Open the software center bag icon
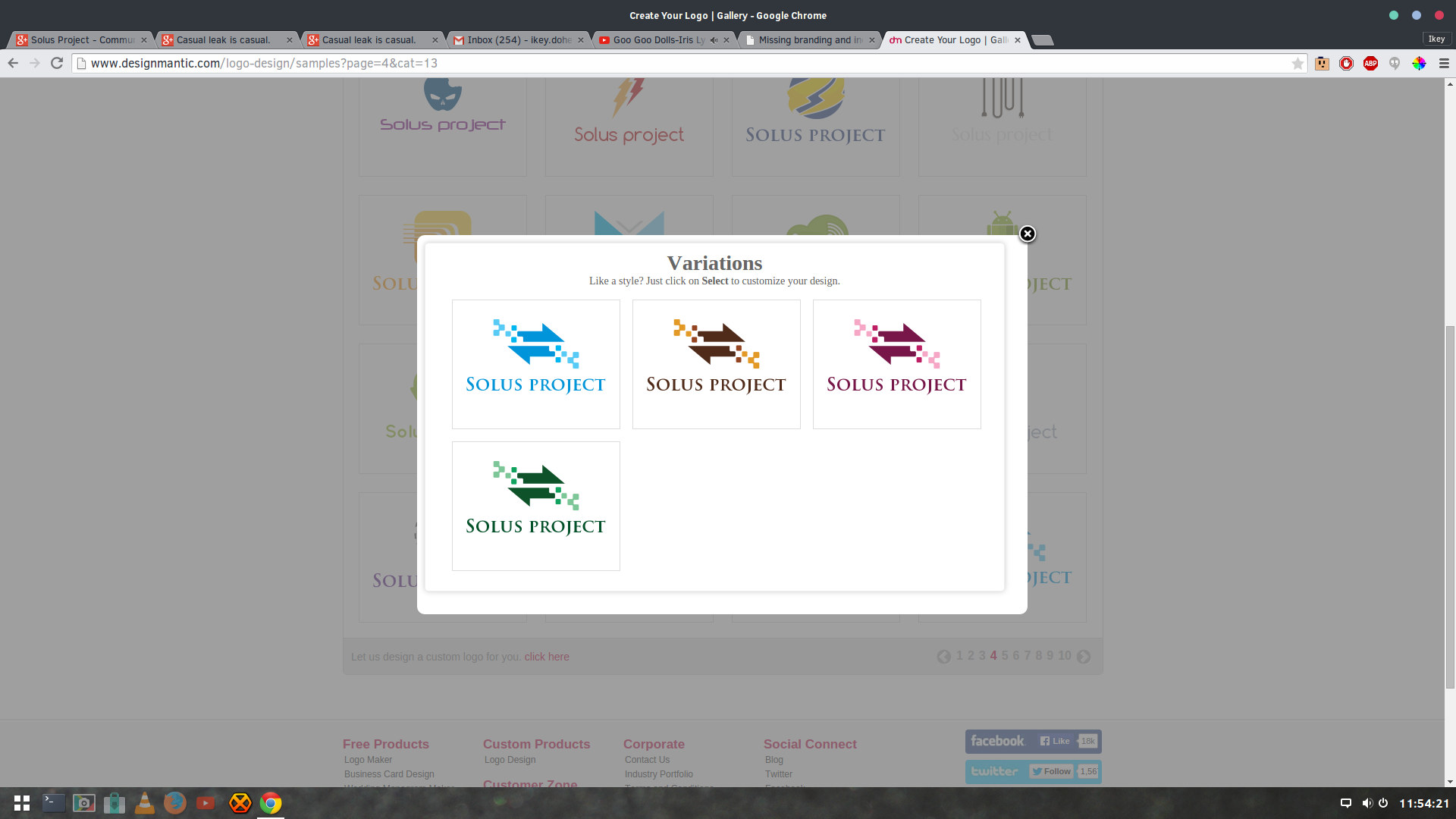The height and width of the screenshot is (819, 1456). tap(114, 803)
